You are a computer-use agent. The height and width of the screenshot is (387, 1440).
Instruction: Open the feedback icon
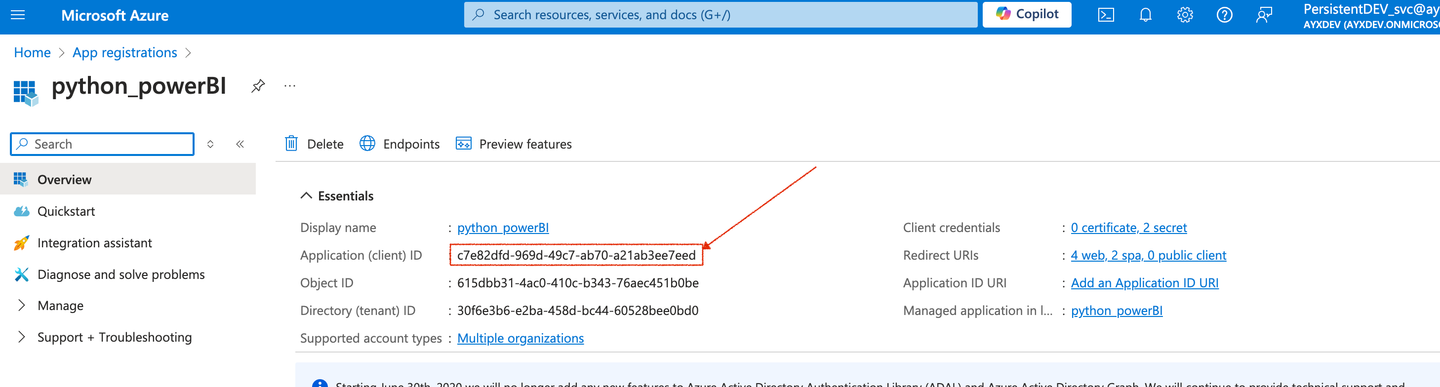(1265, 15)
